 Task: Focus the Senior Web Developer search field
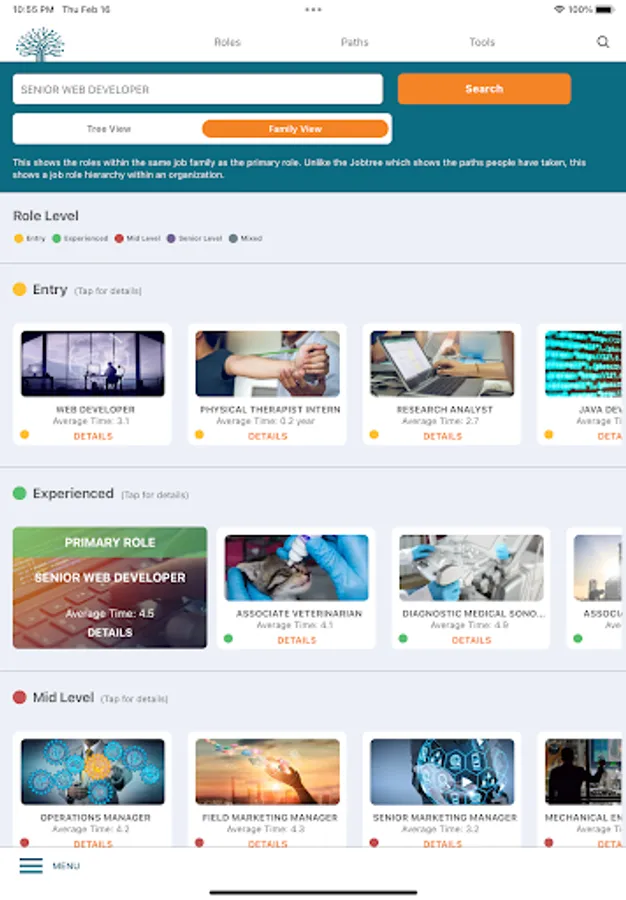click(x=197, y=89)
